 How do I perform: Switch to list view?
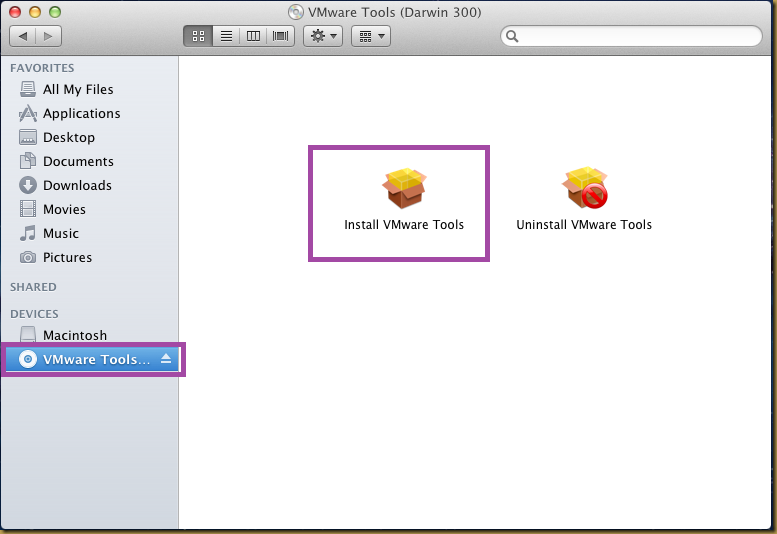[x=226, y=36]
